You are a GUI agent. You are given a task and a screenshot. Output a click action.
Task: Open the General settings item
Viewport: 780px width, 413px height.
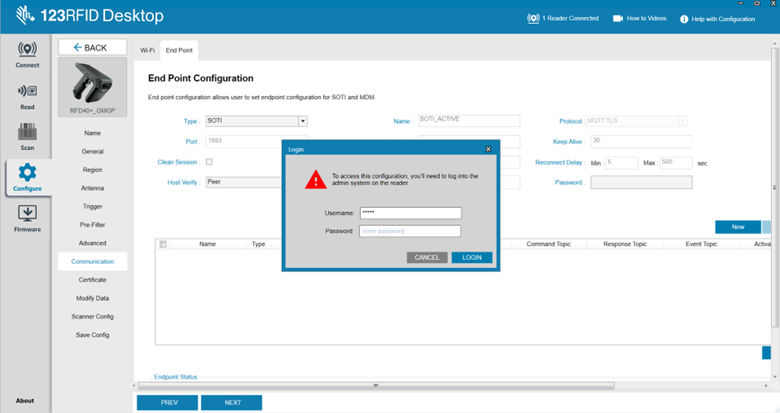coord(93,151)
